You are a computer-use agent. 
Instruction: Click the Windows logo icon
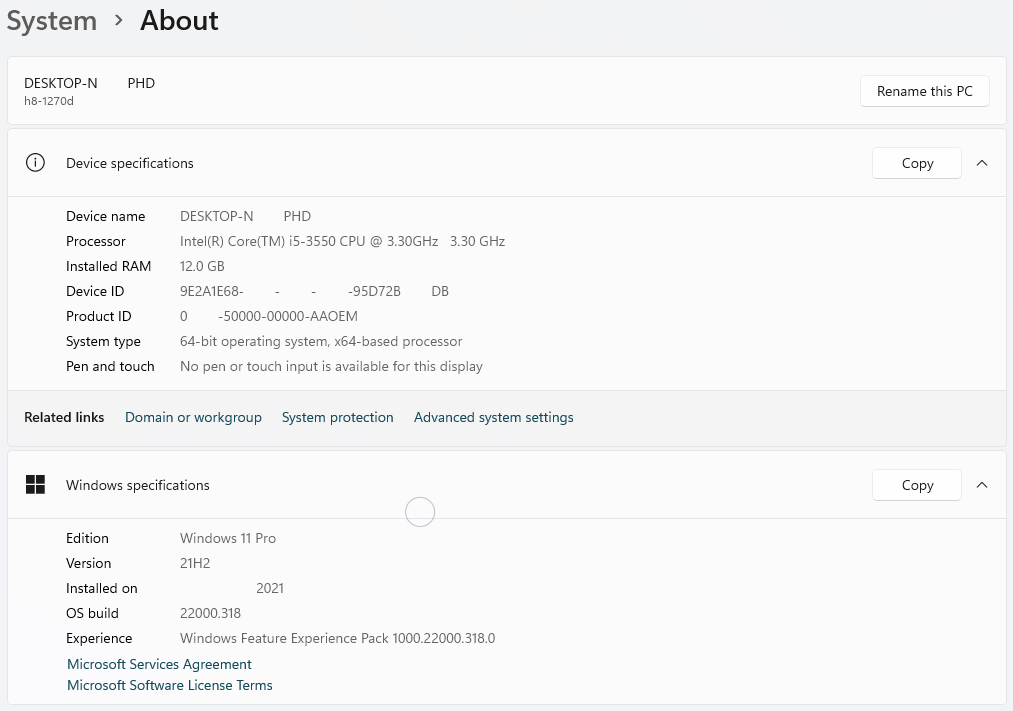[x=35, y=485]
